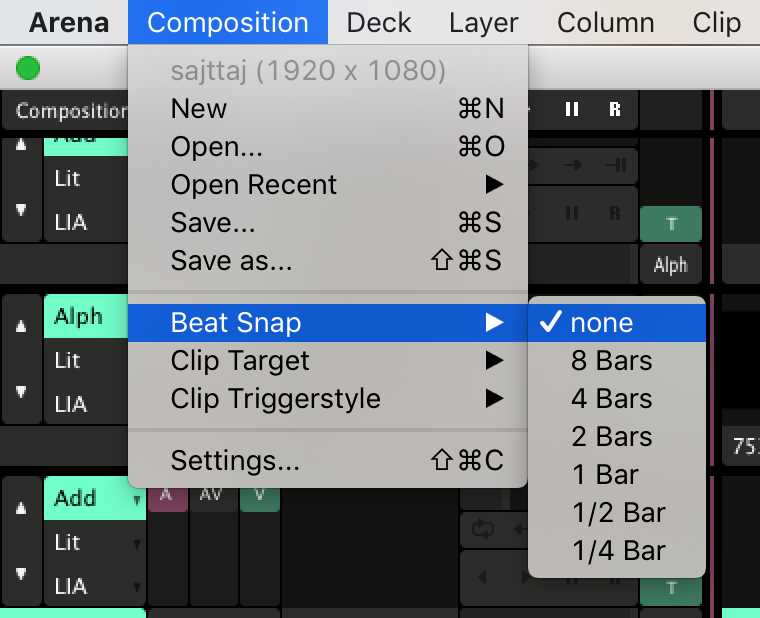
Task: Click the loop icon below the Beat Snap submenu
Action: pos(485,527)
